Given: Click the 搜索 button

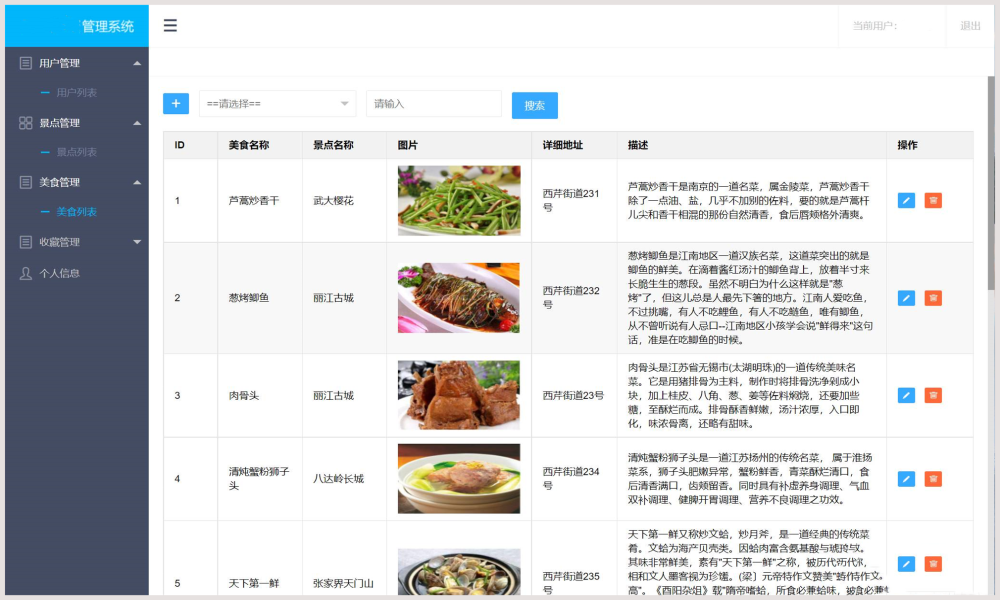Looking at the screenshot, I should coord(534,105).
